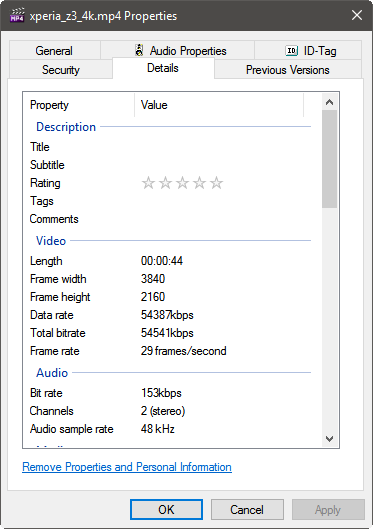Screen dimensions: 373x529
Task: Click the Tags value field
Action: pyautogui.click(x=223, y=201)
